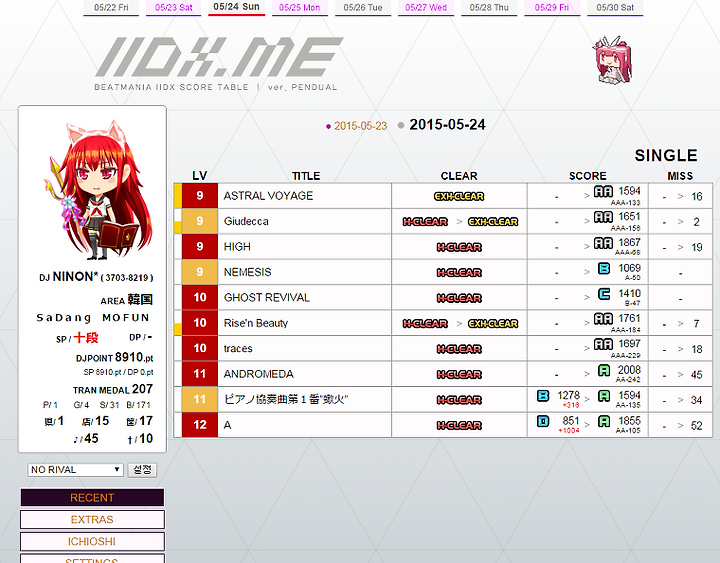Click the CLEAR column header
The width and height of the screenshot is (720, 563).
point(459,176)
